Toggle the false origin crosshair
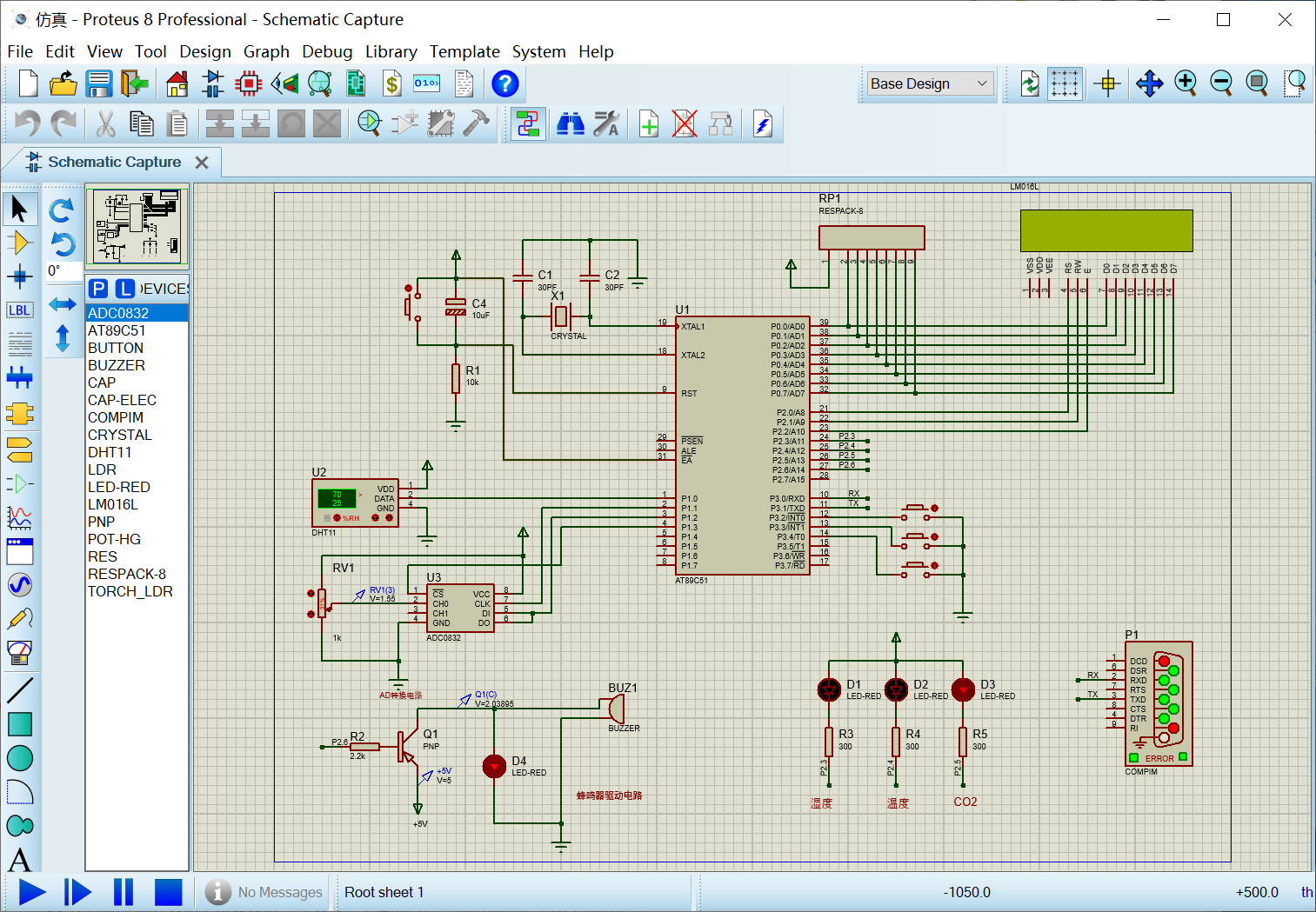Screen dimensions: 1316x912 [1108, 83]
